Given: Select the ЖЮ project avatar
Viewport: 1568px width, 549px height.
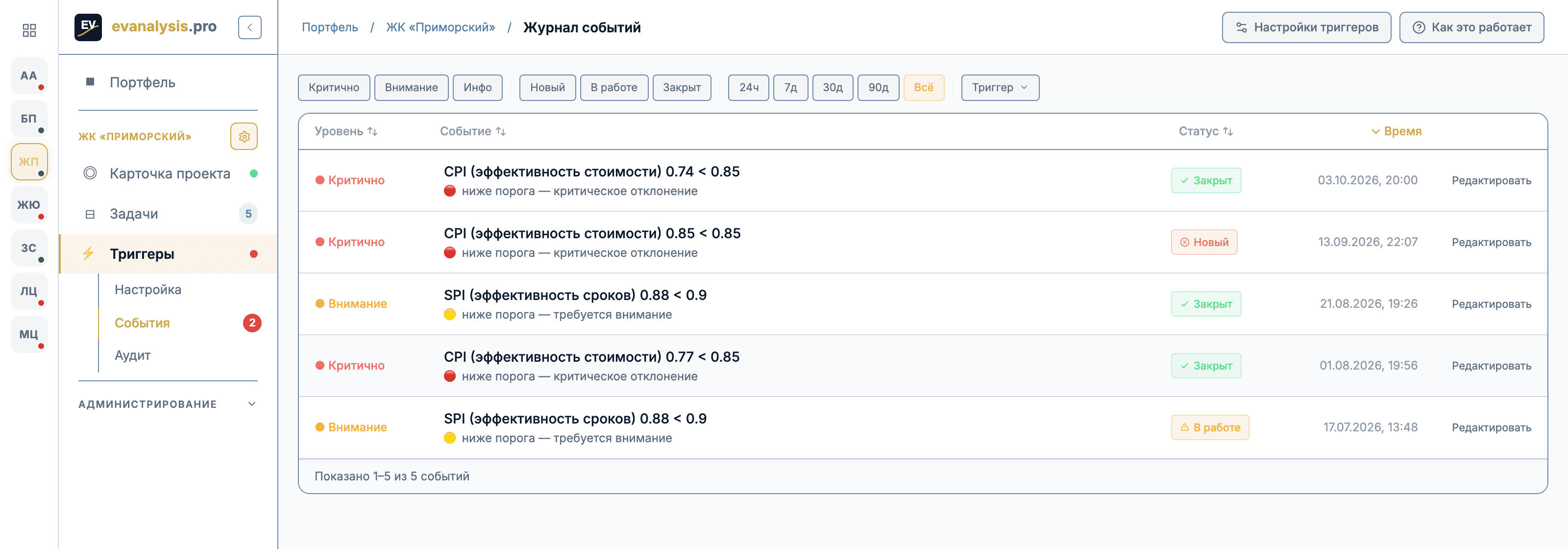Looking at the screenshot, I should [29, 204].
